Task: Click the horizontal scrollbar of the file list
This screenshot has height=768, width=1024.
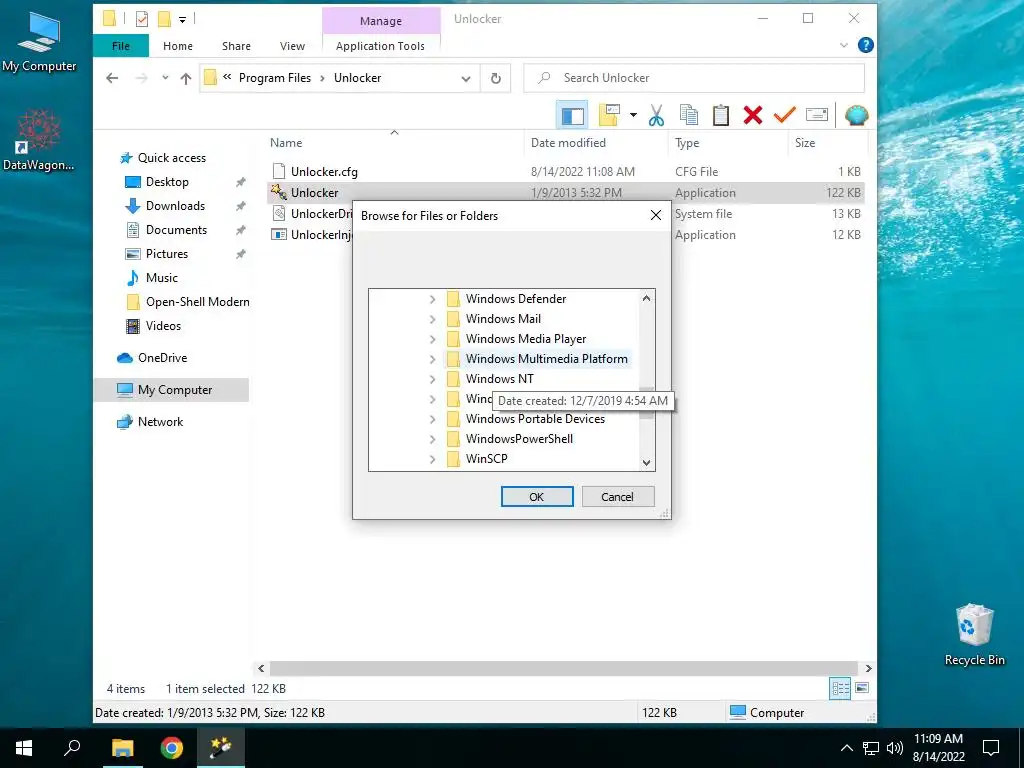Action: [x=564, y=668]
